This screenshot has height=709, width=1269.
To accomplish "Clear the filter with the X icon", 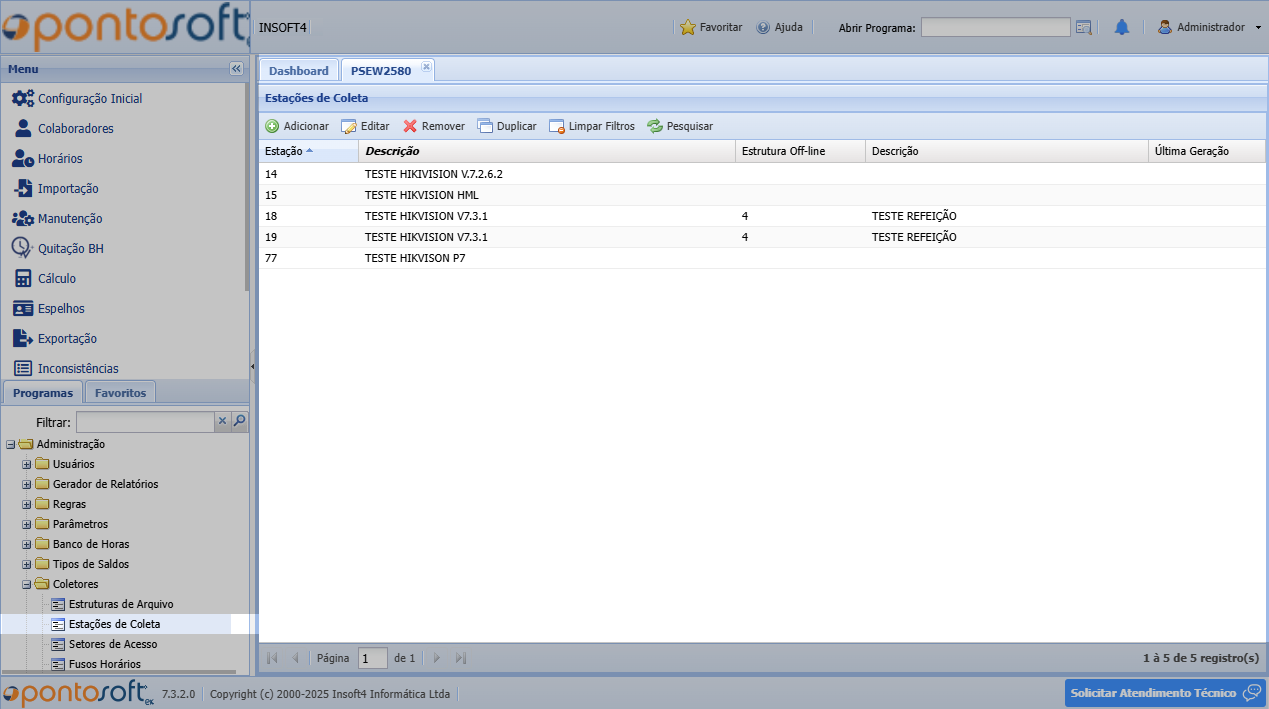I will pyautogui.click(x=223, y=422).
